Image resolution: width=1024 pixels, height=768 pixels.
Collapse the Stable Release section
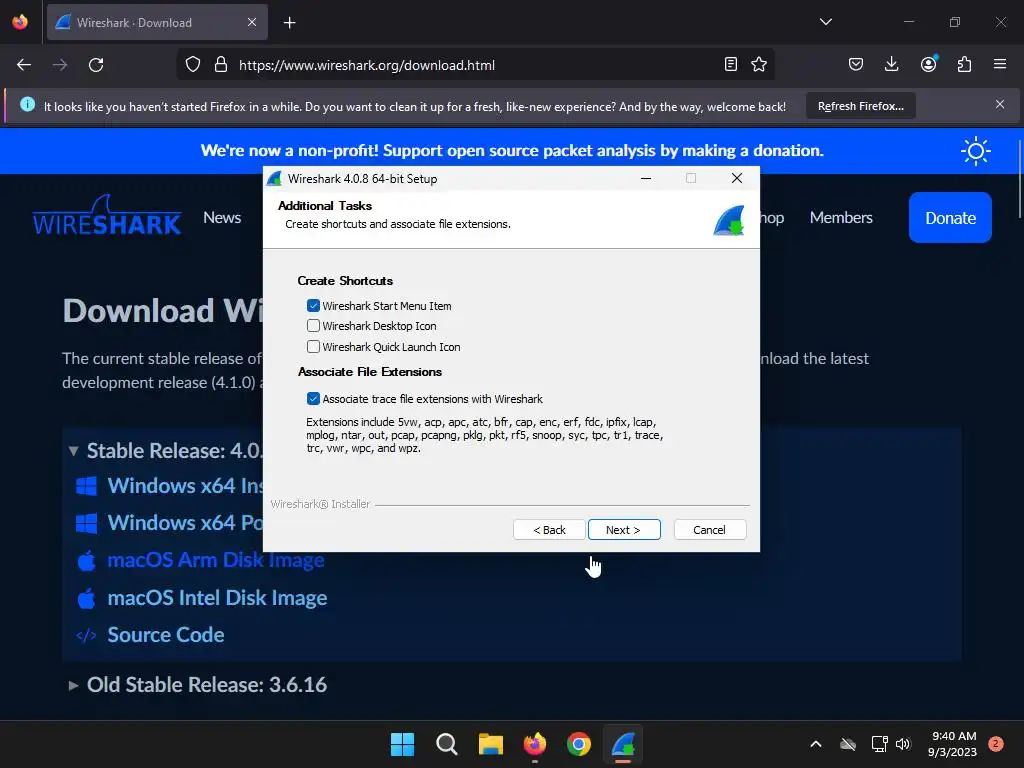tap(73, 451)
